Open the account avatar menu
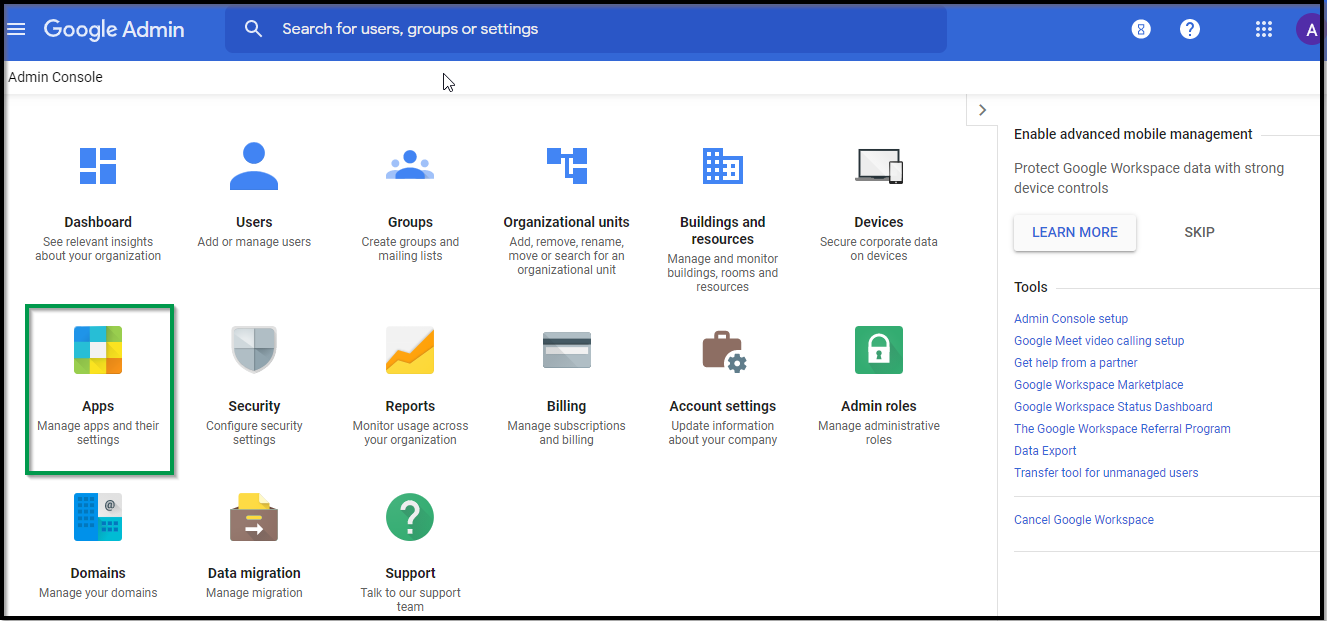The image size is (1327, 621). point(1309,29)
